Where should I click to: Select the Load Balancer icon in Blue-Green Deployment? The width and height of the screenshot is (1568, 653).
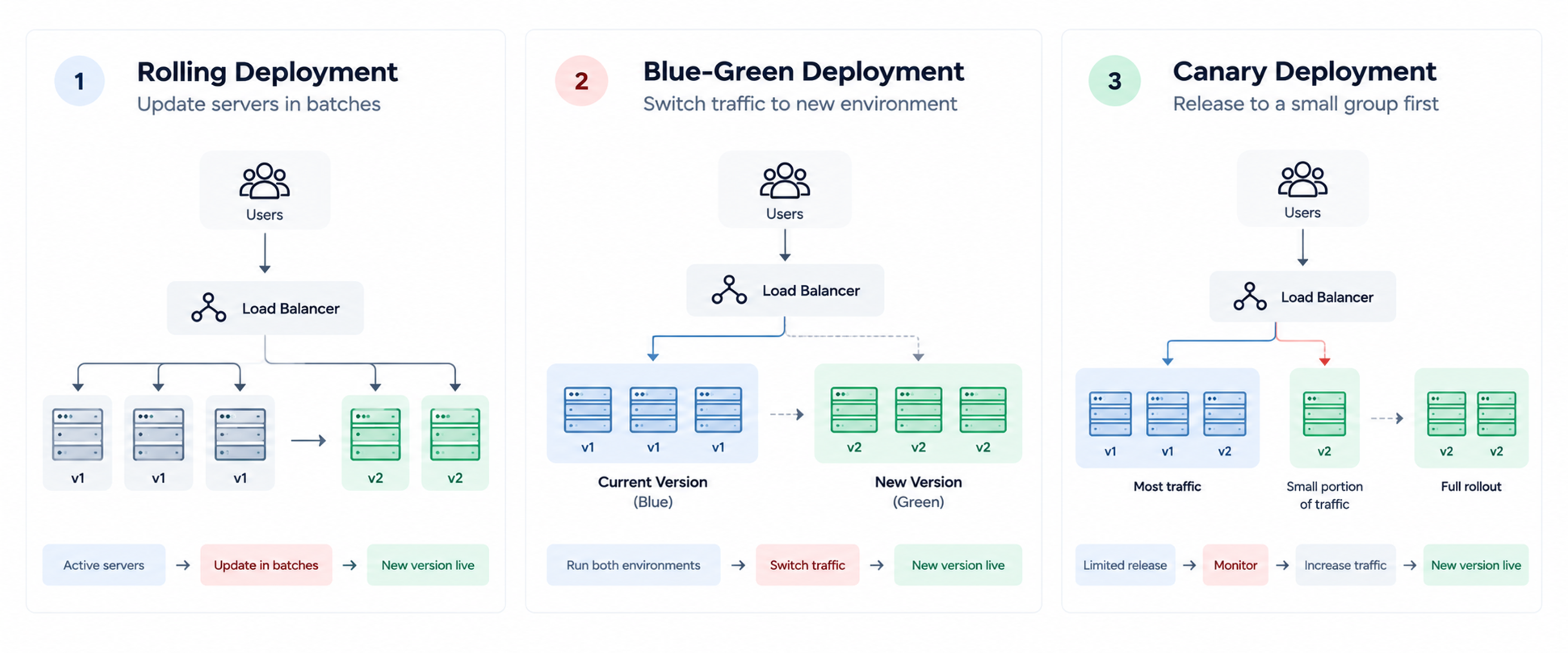pyautogui.click(x=729, y=290)
